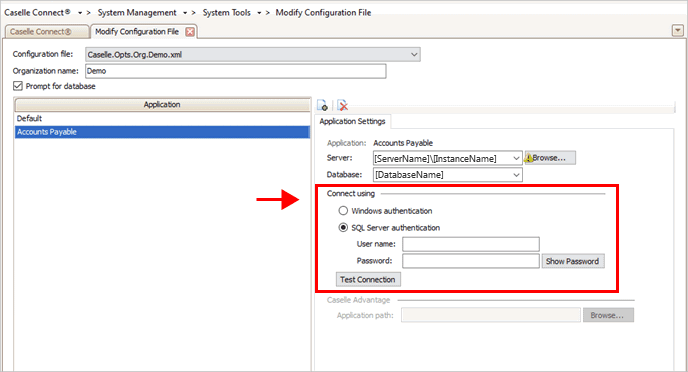Click the Password input field

[x=471, y=261]
